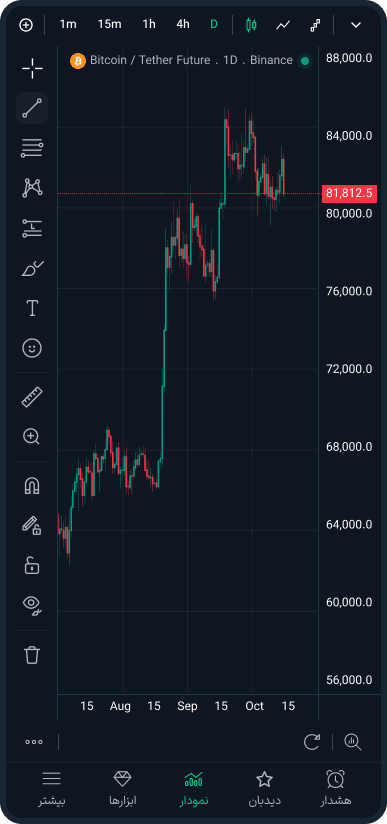Select the 4h timeframe
Image resolution: width=387 pixels, height=824 pixels.
click(x=182, y=24)
